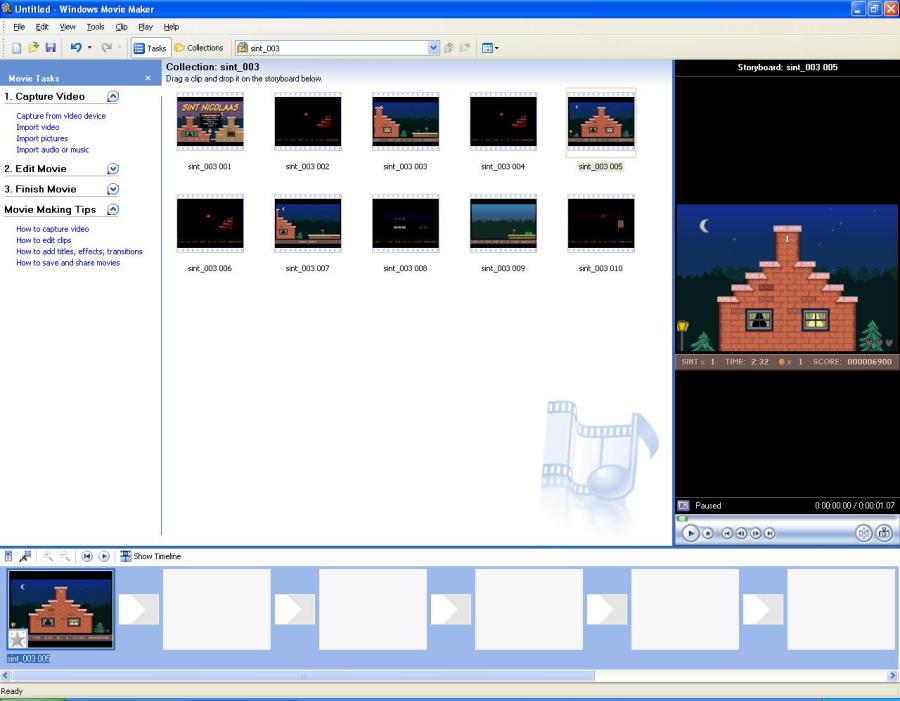The height and width of the screenshot is (701, 900).
Task: Open the Tools menu
Action: coord(95,27)
